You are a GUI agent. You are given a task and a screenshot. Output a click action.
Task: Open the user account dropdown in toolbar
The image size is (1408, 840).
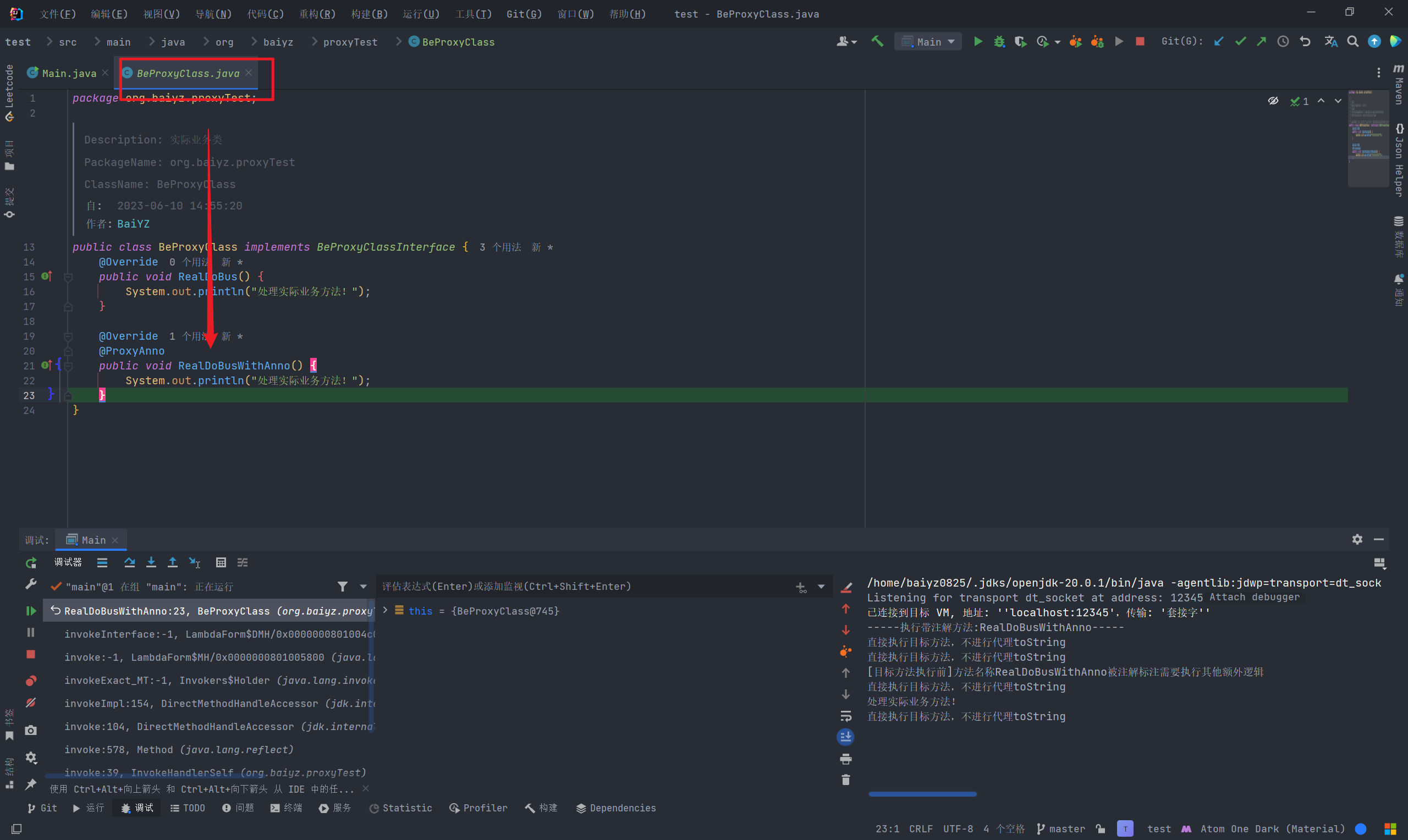tap(847, 41)
